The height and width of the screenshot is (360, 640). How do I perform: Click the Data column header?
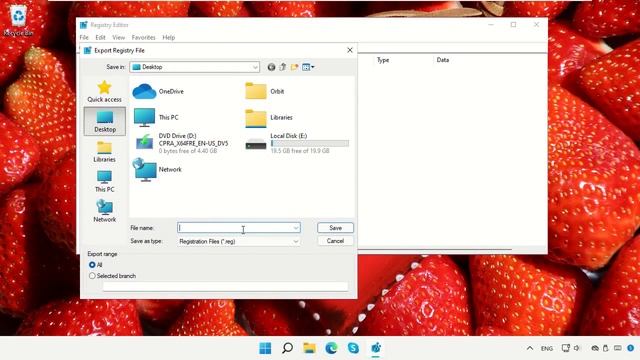pos(443,60)
